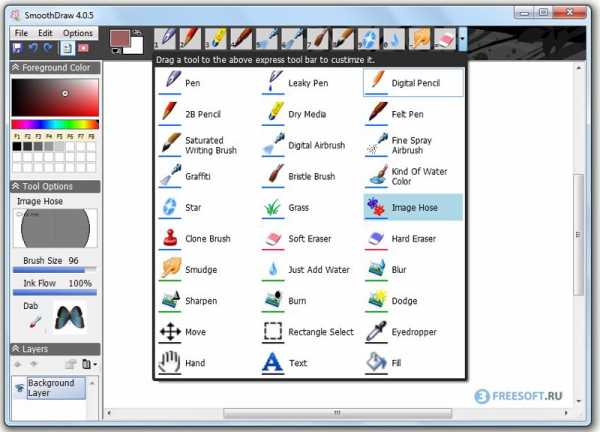
Task: Click the canvas vertical scrollbar
Action: pos(579,234)
